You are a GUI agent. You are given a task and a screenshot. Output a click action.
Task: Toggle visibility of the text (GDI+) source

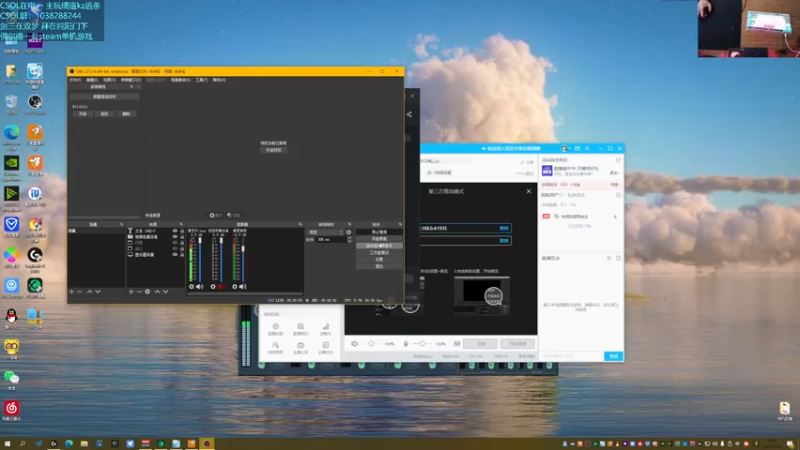point(175,231)
